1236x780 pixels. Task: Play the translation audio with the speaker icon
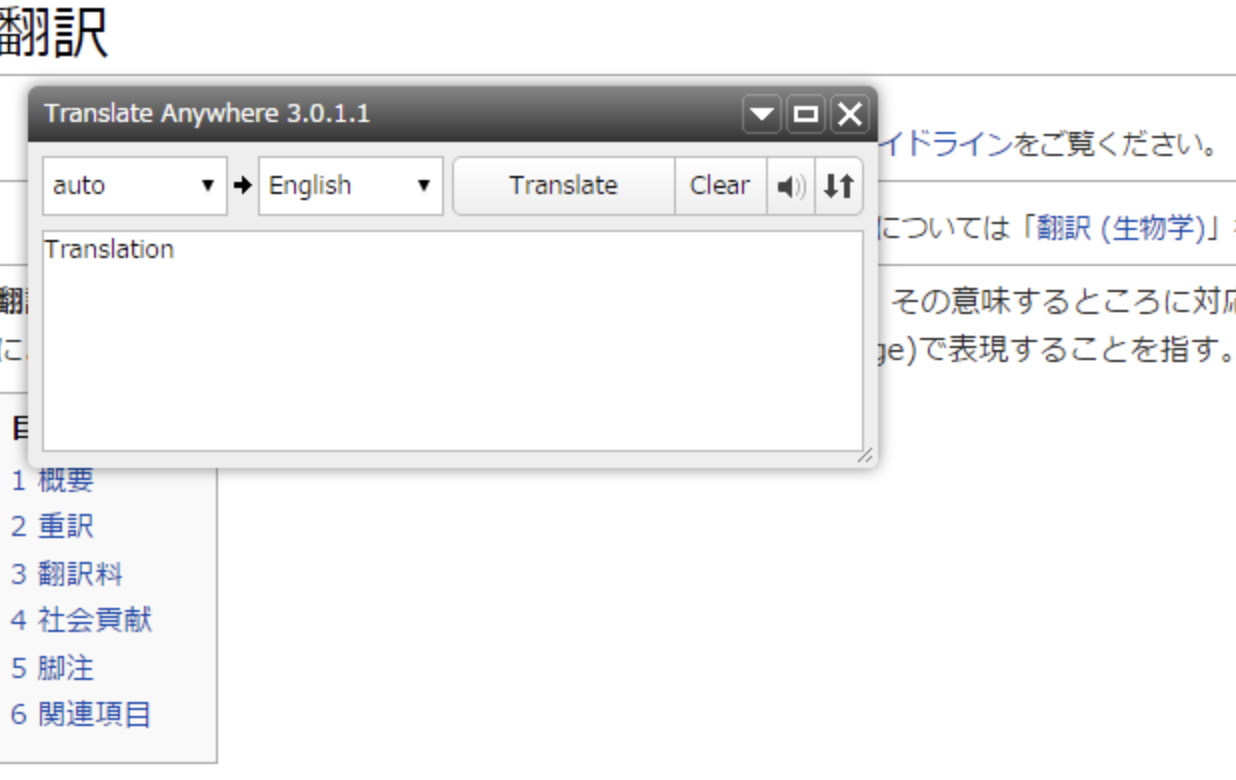pyautogui.click(x=790, y=186)
